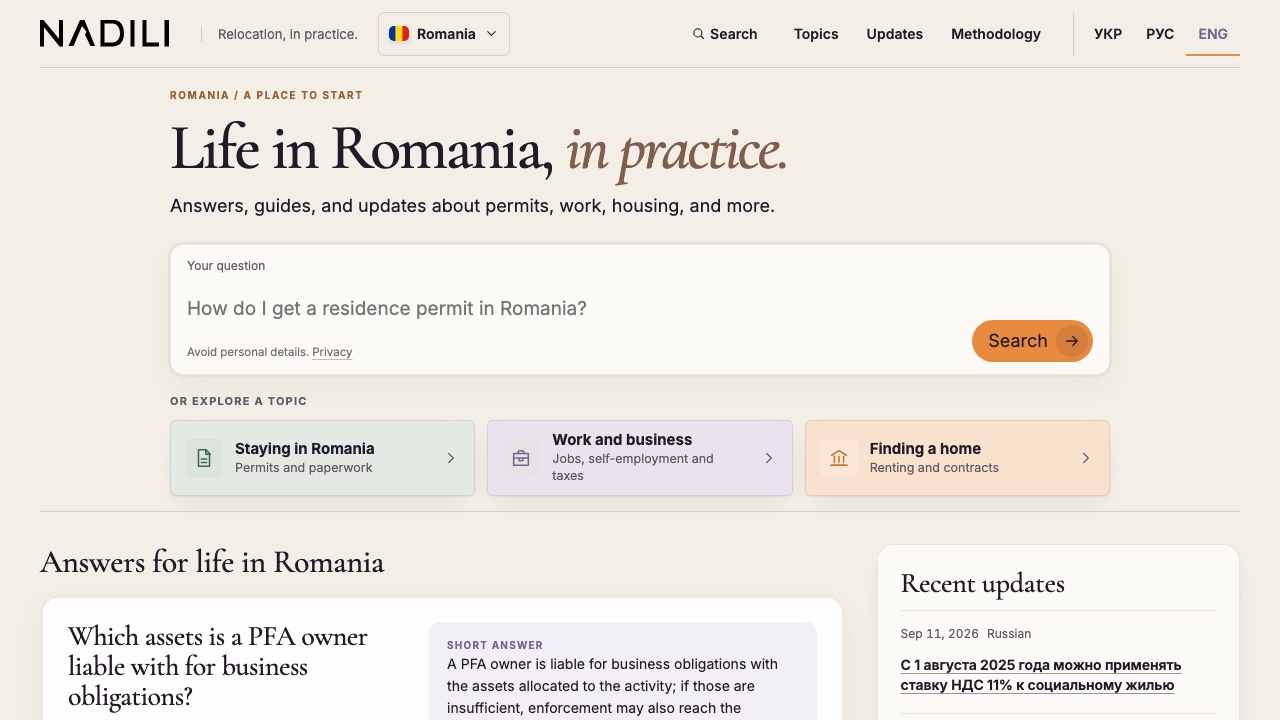Click the chevron on Finding a home card
The width and height of the screenshot is (1280, 720).
pyautogui.click(x=1086, y=458)
